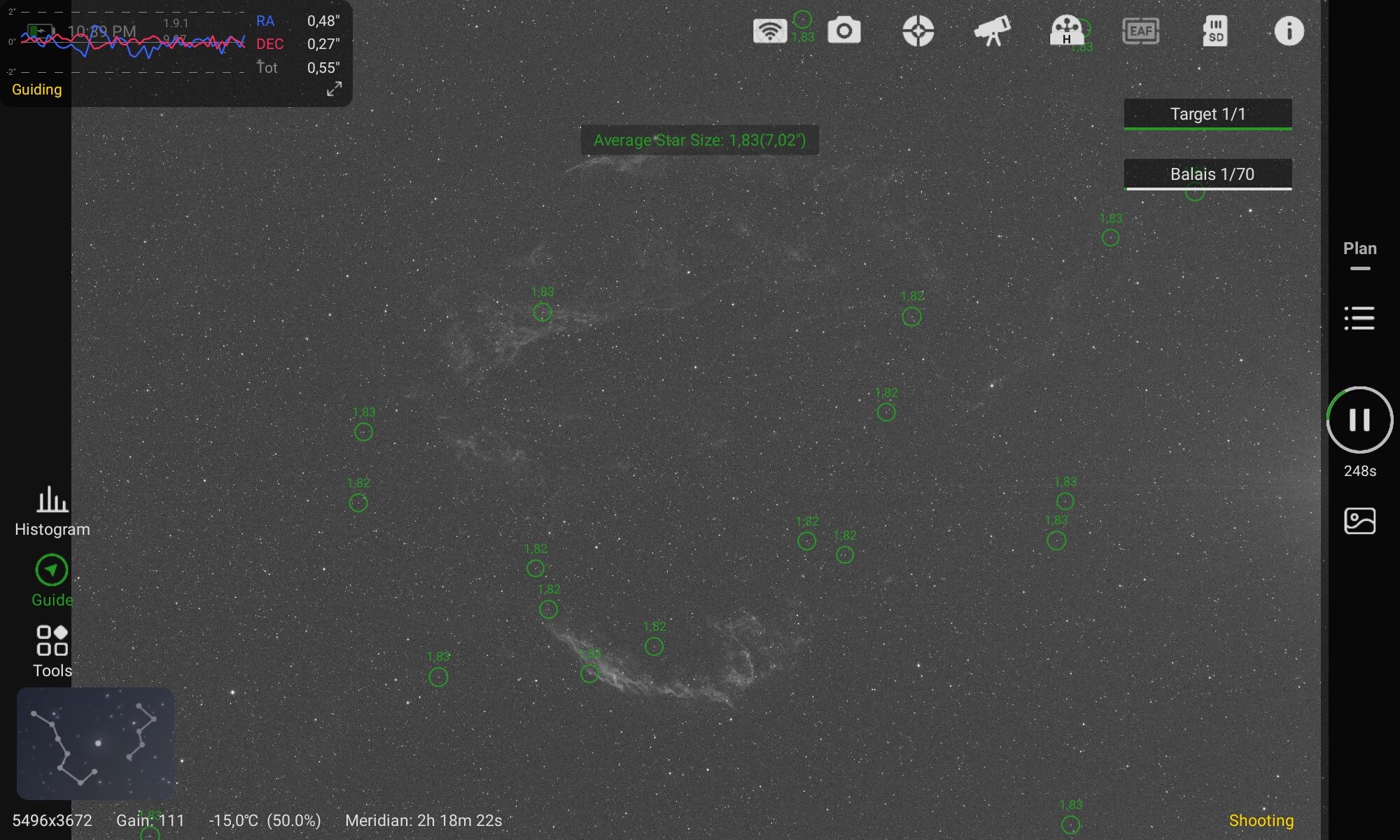The height and width of the screenshot is (840, 1400).
Task: Open the info panel icon
Action: (x=1289, y=31)
